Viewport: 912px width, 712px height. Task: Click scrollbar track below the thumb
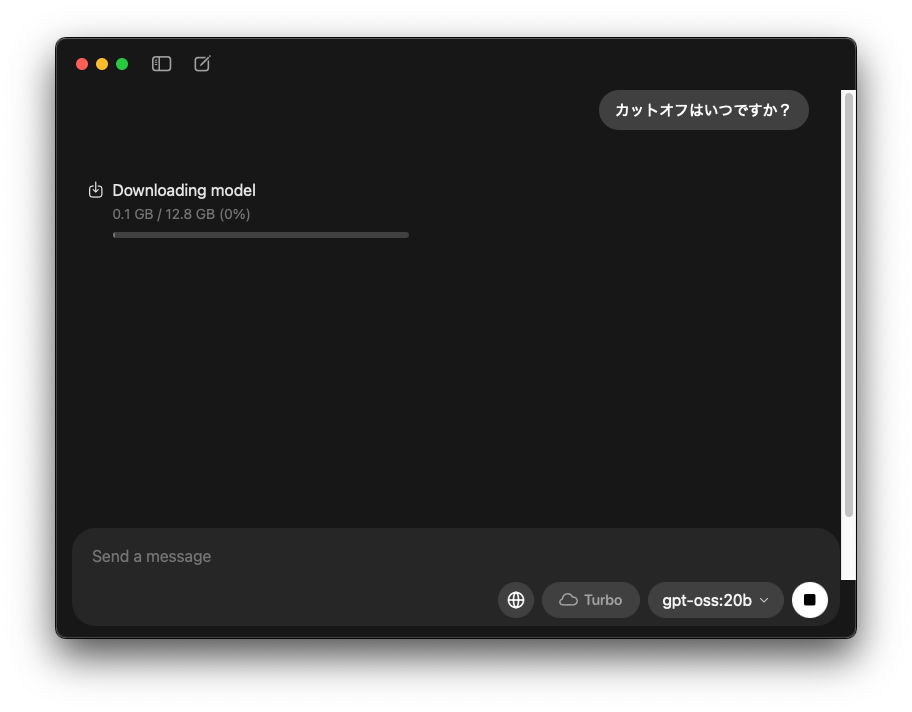[x=849, y=548]
